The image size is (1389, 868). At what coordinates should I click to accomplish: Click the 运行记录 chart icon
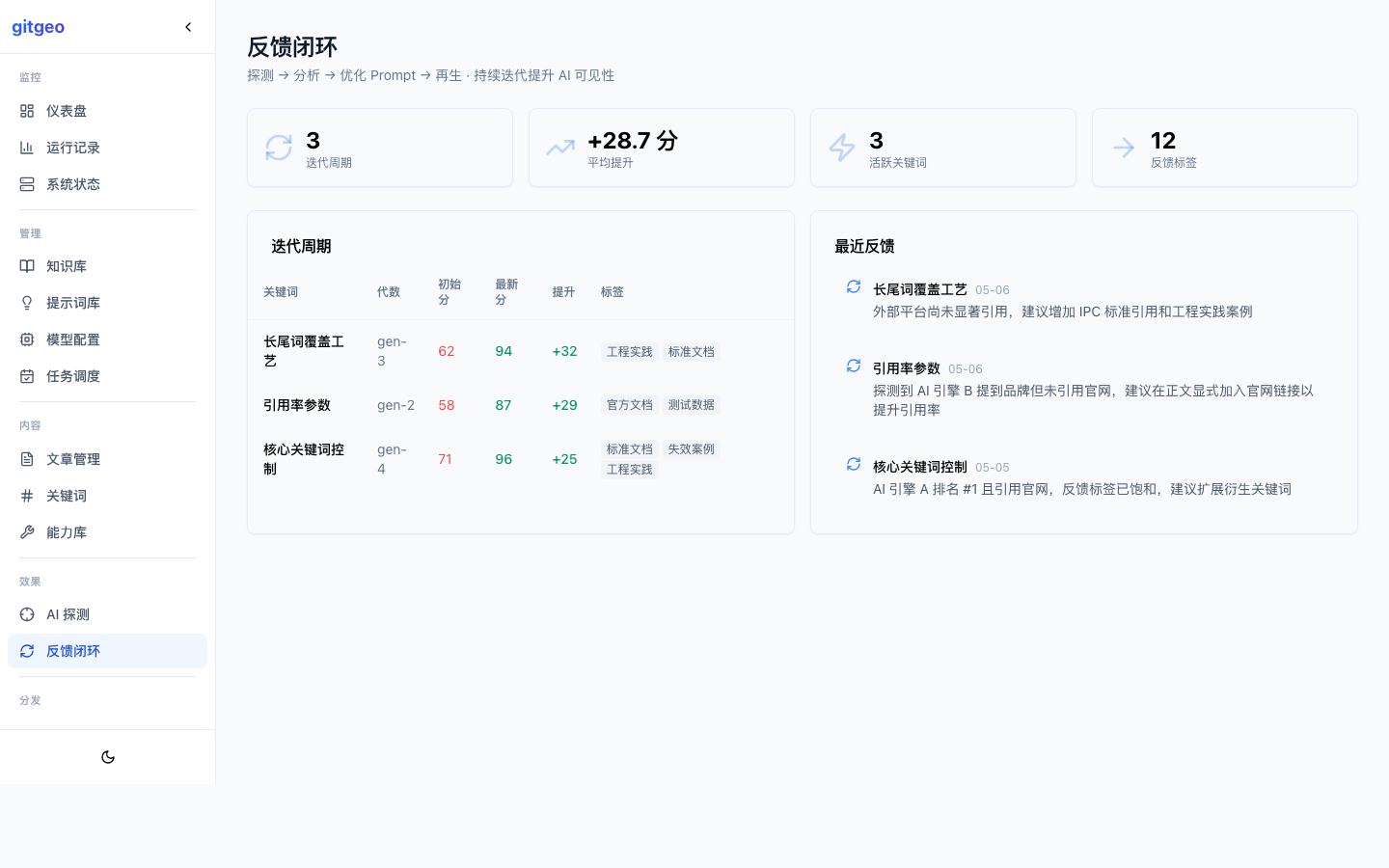coord(27,148)
